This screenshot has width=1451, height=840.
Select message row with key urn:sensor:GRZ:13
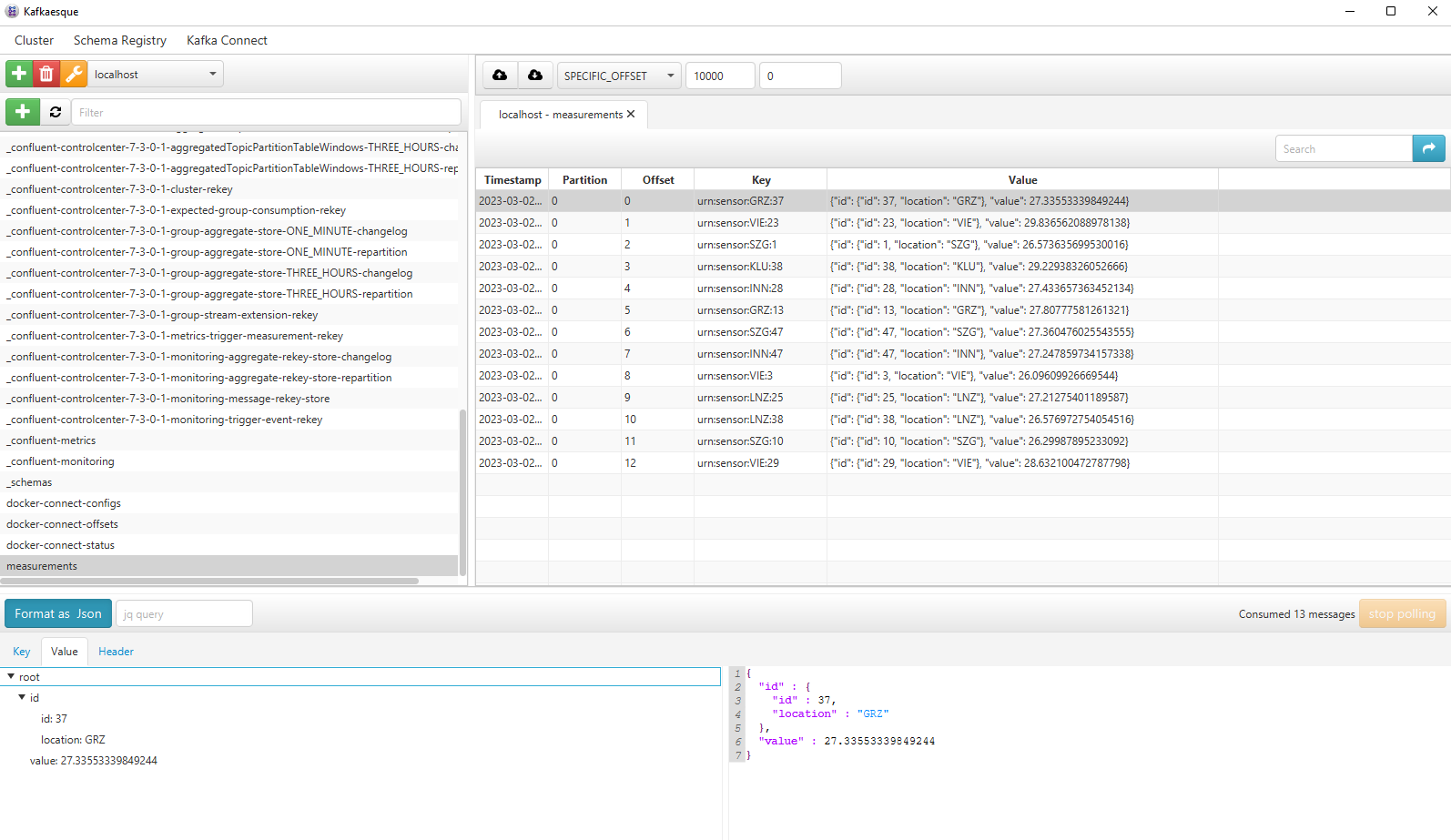pyautogui.click(x=963, y=310)
